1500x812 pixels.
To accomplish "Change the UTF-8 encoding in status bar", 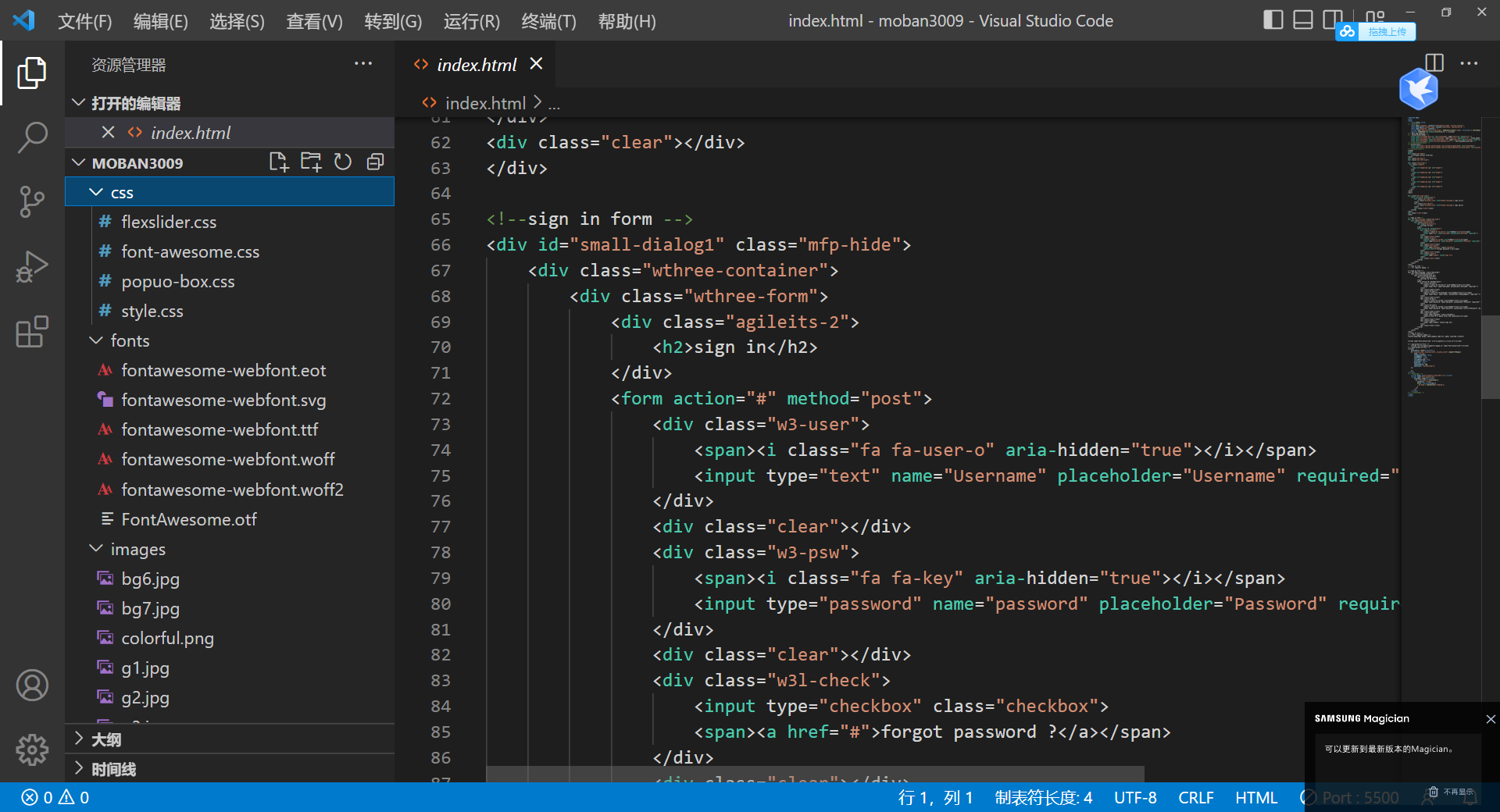I will tap(1135, 797).
